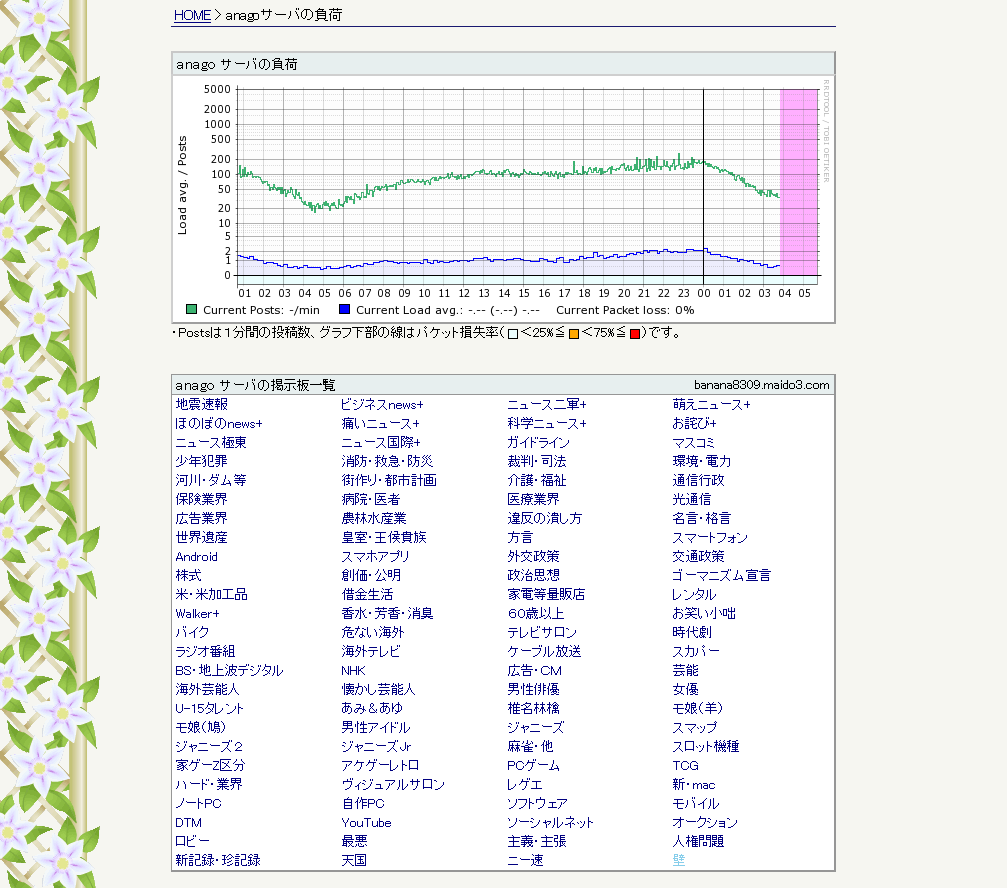Visit the 医療業界 board link
The width and height of the screenshot is (1007, 888).
coord(533,500)
